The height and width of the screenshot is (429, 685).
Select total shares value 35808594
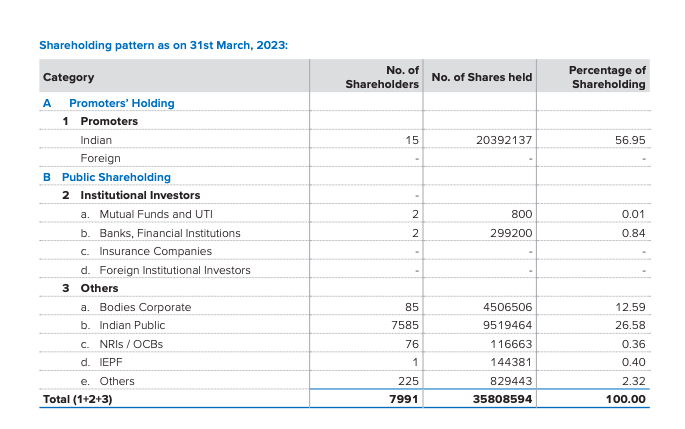(502, 399)
